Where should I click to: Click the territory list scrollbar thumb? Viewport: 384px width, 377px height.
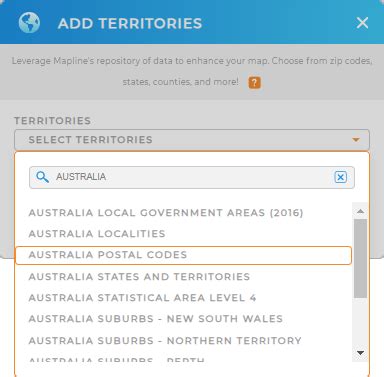point(360,258)
